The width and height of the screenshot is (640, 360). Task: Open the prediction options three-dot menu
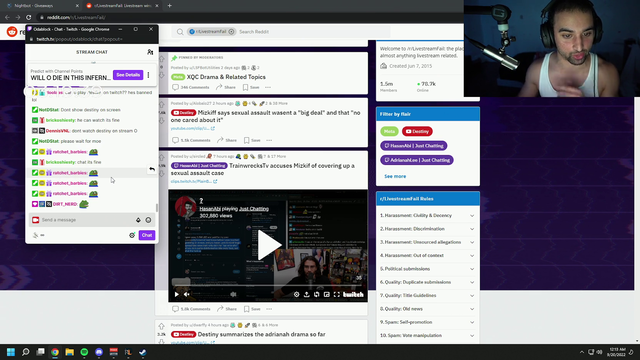tap(149, 75)
